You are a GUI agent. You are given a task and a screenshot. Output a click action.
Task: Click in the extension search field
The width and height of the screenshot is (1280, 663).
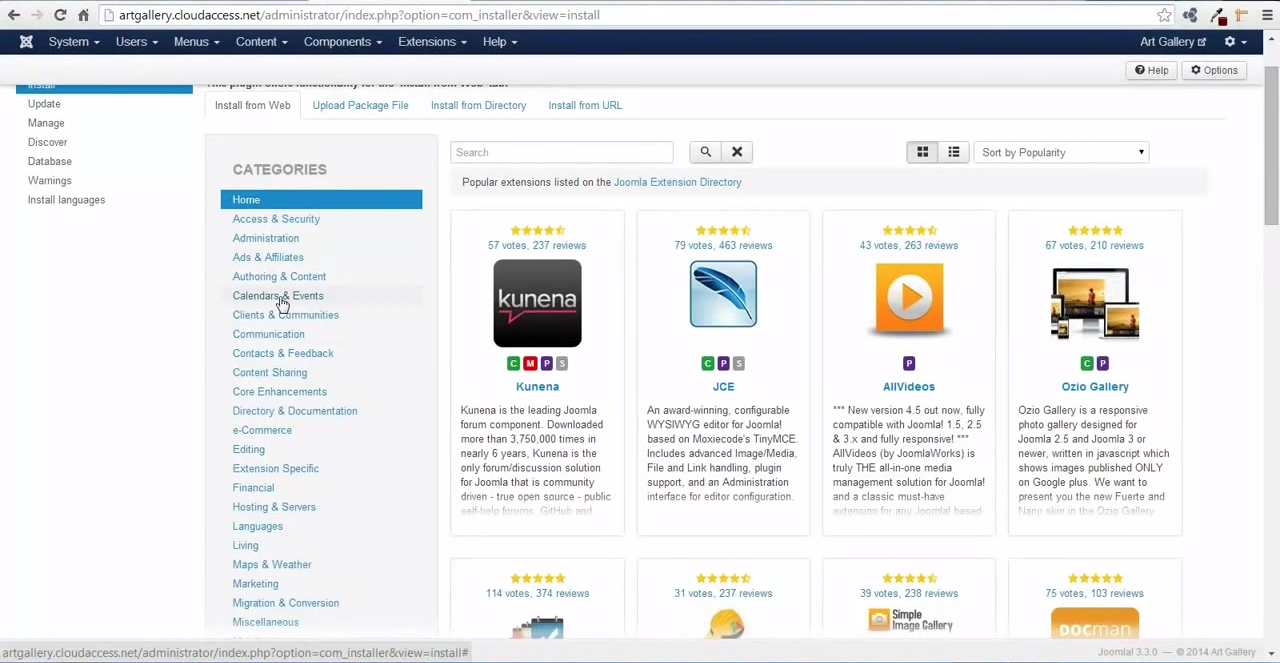click(x=561, y=152)
